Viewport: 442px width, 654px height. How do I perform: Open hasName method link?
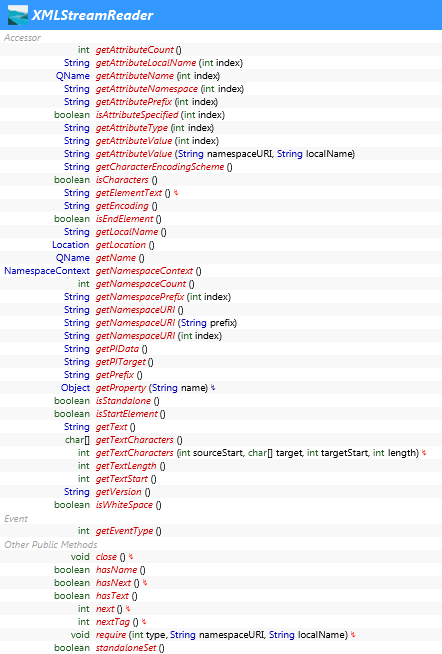tap(116, 569)
